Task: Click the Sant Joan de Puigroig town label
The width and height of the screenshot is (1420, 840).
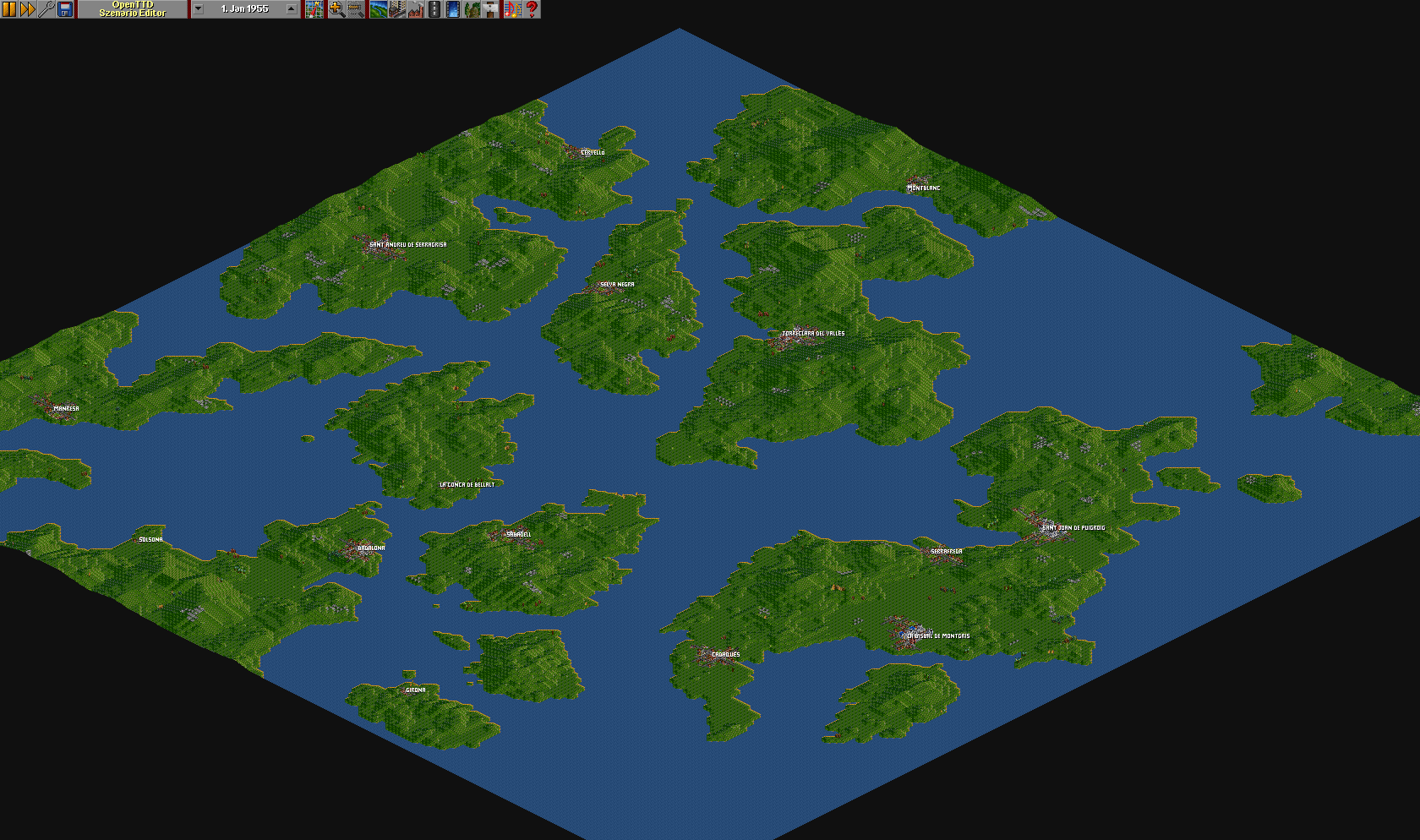Action: (1073, 528)
